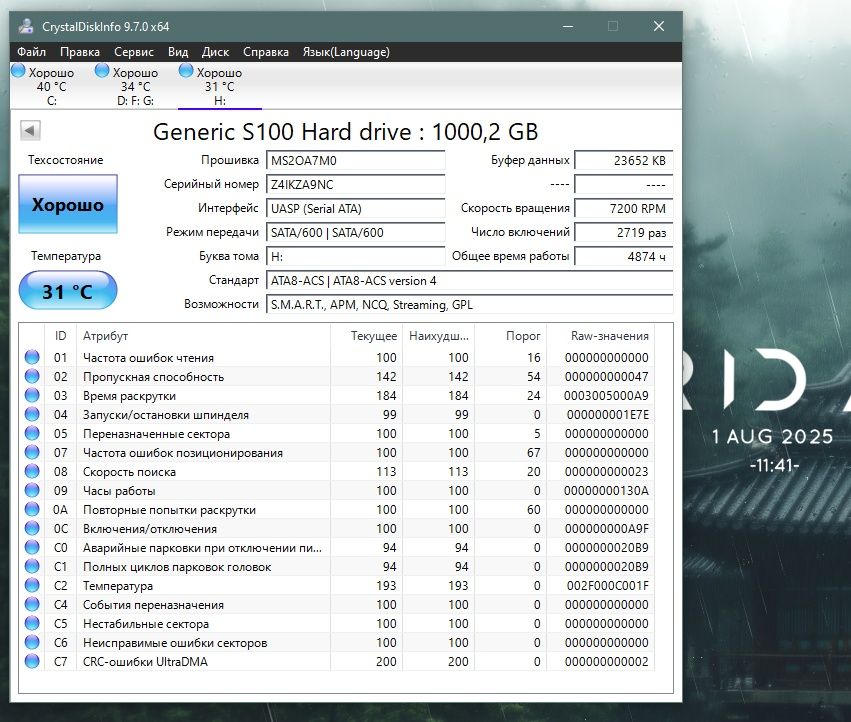
Task: Open the Диск menu
Action: (215, 52)
